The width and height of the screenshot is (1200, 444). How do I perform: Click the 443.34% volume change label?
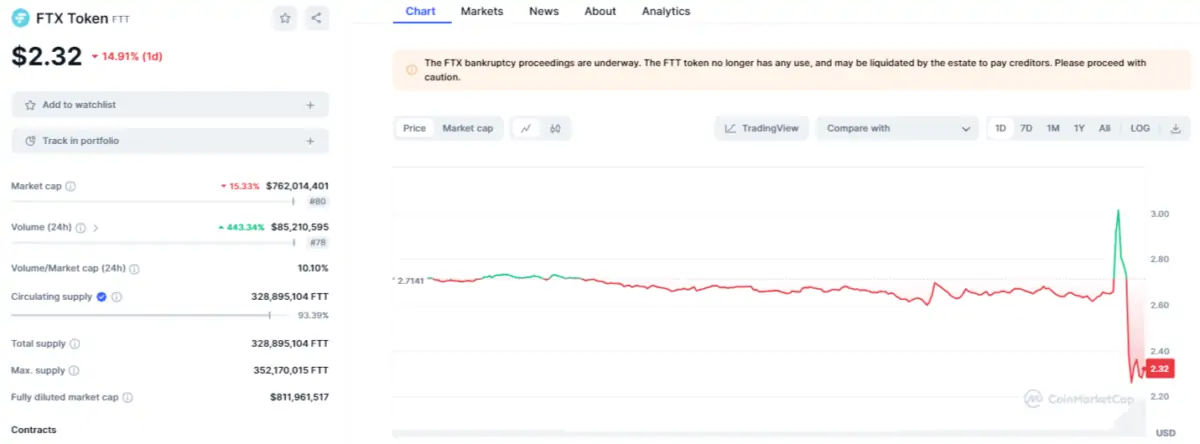pos(241,227)
